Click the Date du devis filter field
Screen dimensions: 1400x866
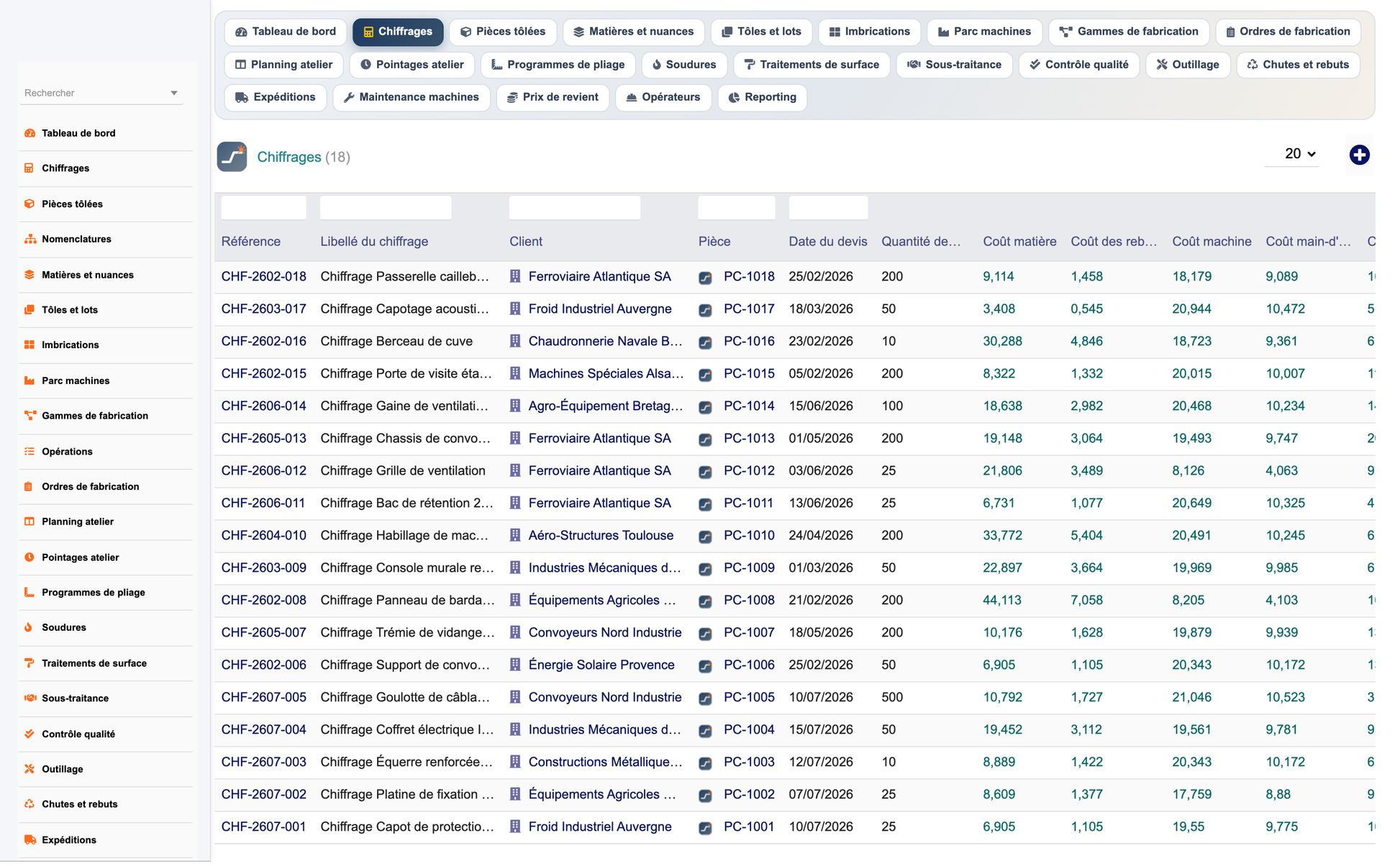point(828,208)
